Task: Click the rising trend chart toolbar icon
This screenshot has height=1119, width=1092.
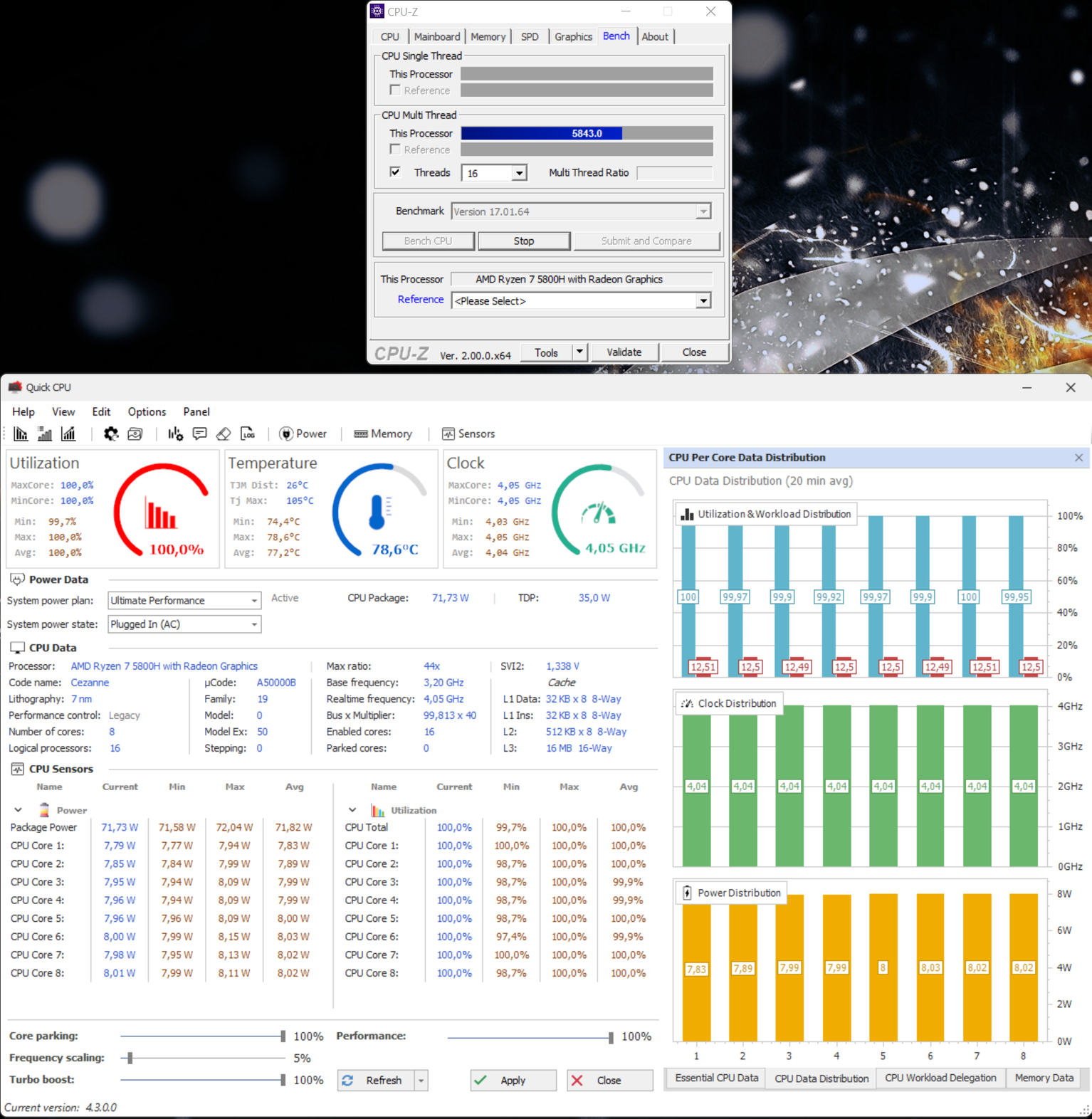Action: pyautogui.click(x=68, y=434)
